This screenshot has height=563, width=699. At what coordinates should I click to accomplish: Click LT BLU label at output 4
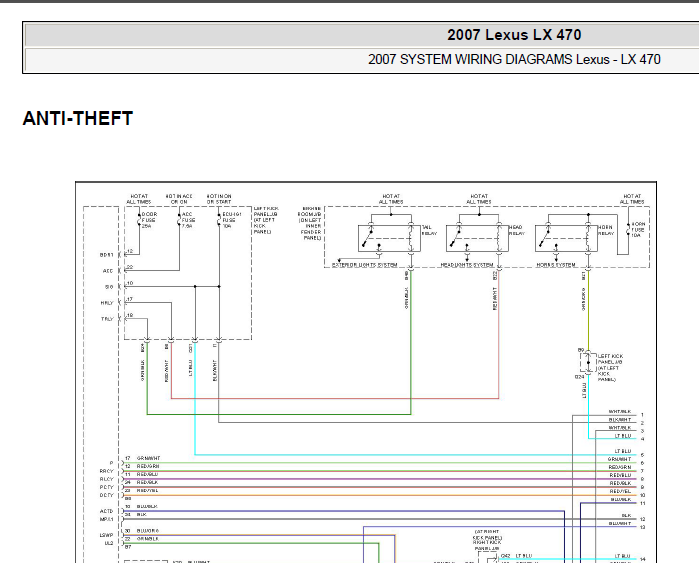pos(623,436)
